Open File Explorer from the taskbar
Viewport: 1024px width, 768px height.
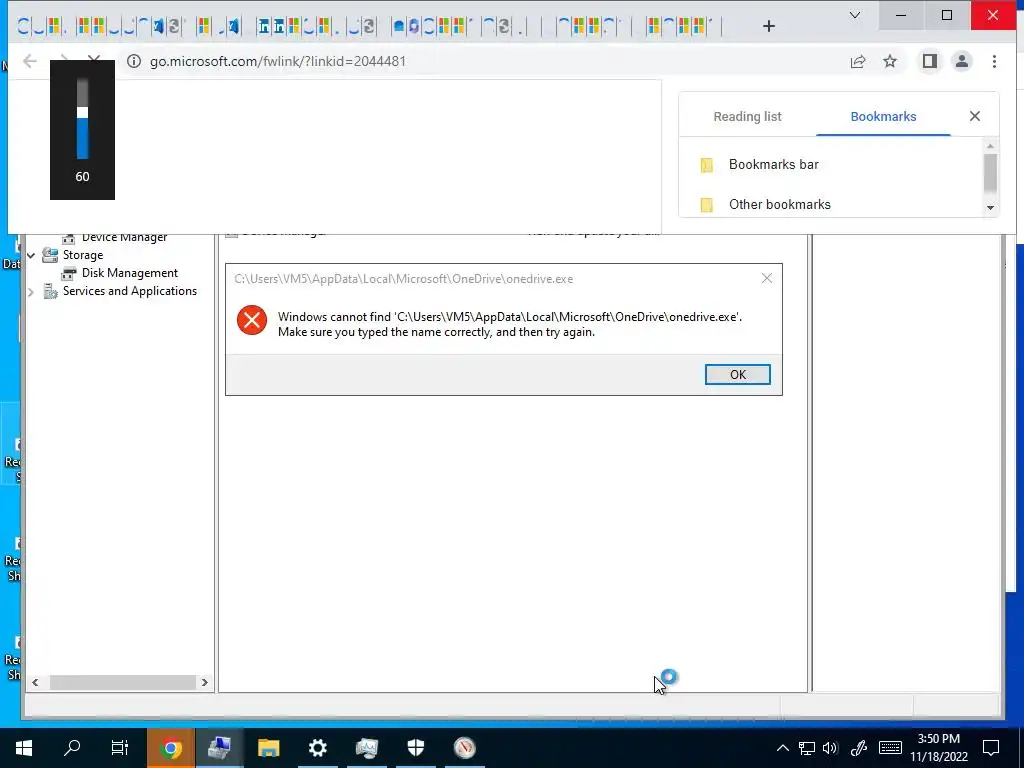point(268,748)
